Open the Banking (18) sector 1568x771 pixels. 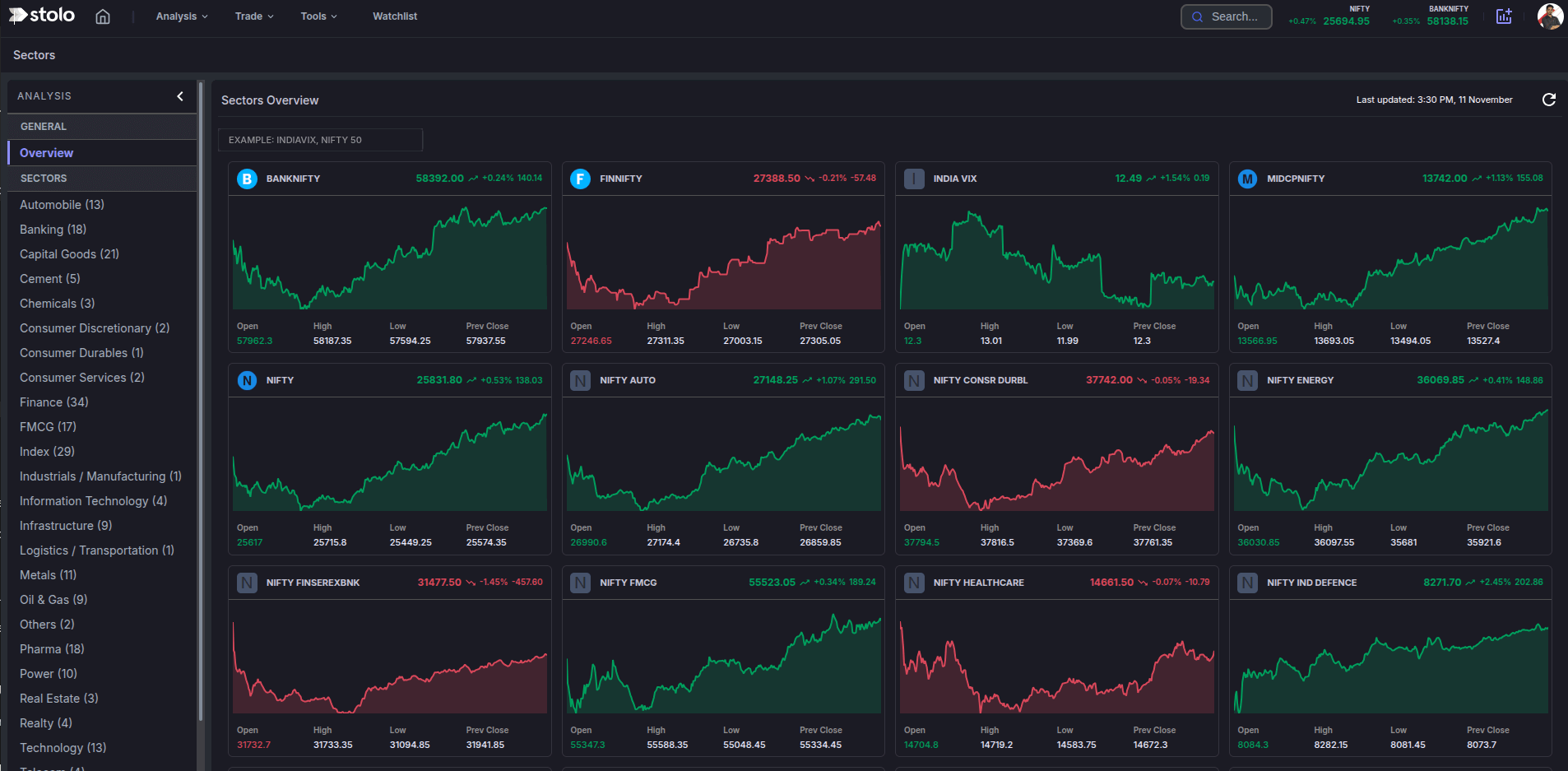pyautogui.click(x=53, y=230)
